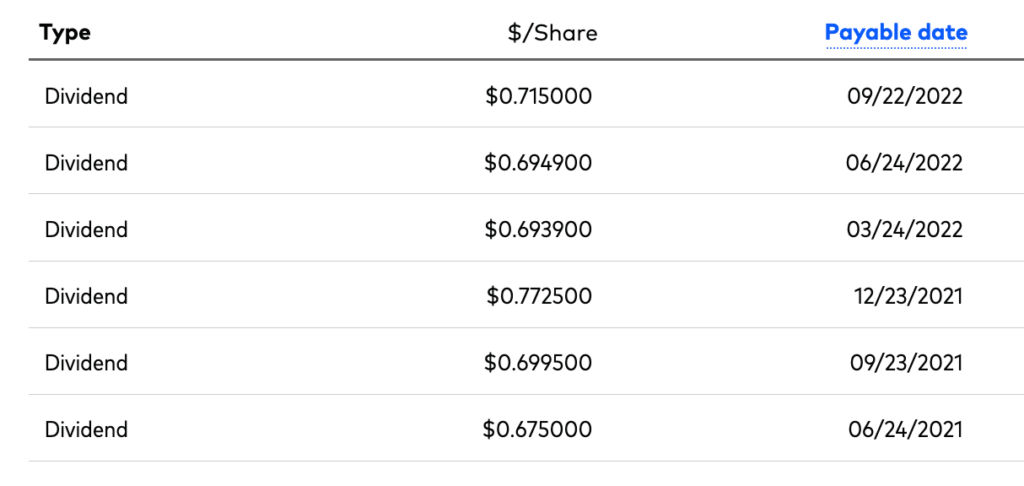Screen dimensions: 1024x486
Task: Select the $0.694900 dividend amount
Action: tap(538, 162)
